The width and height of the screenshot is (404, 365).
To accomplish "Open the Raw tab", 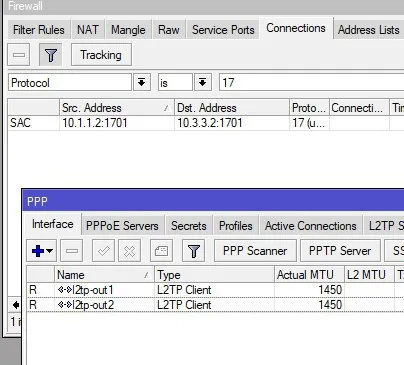I will (169, 30).
